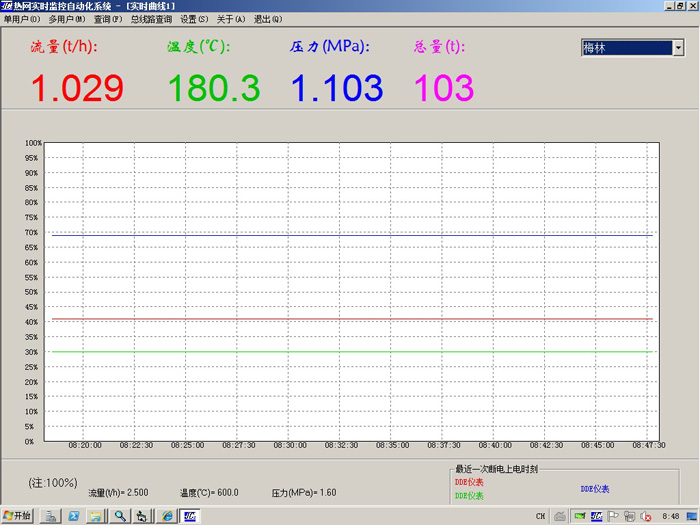Open the 设置 menu
This screenshot has height=525, width=700.
[x=194, y=19]
